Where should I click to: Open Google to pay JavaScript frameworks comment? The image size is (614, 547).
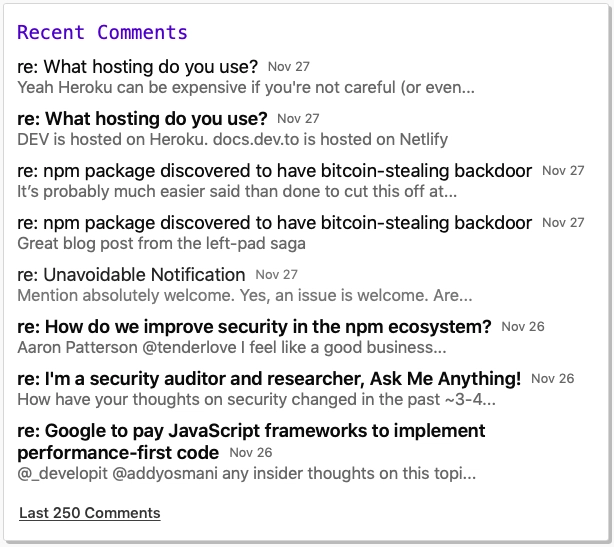pyautogui.click(x=251, y=442)
